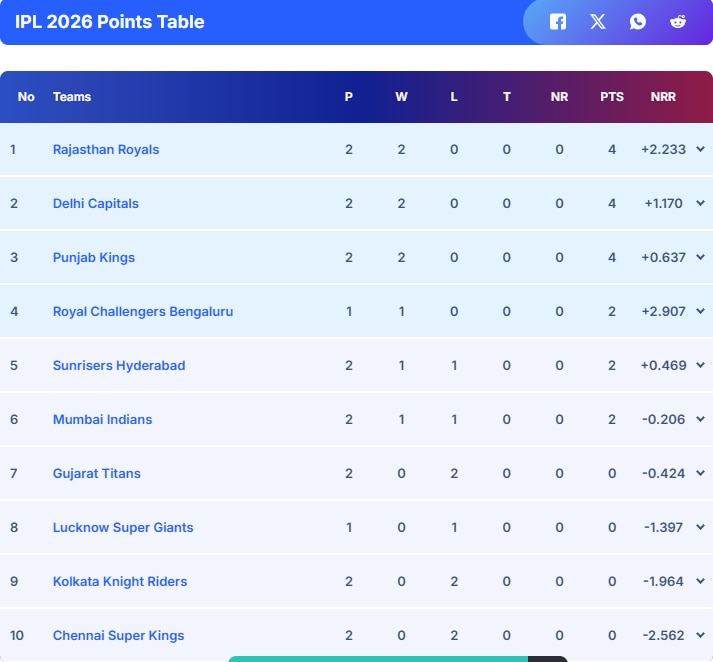This screenshot has width=713, height=662.
Task: Open Delhi Capitals team link
Action: (x=96, y=203)
